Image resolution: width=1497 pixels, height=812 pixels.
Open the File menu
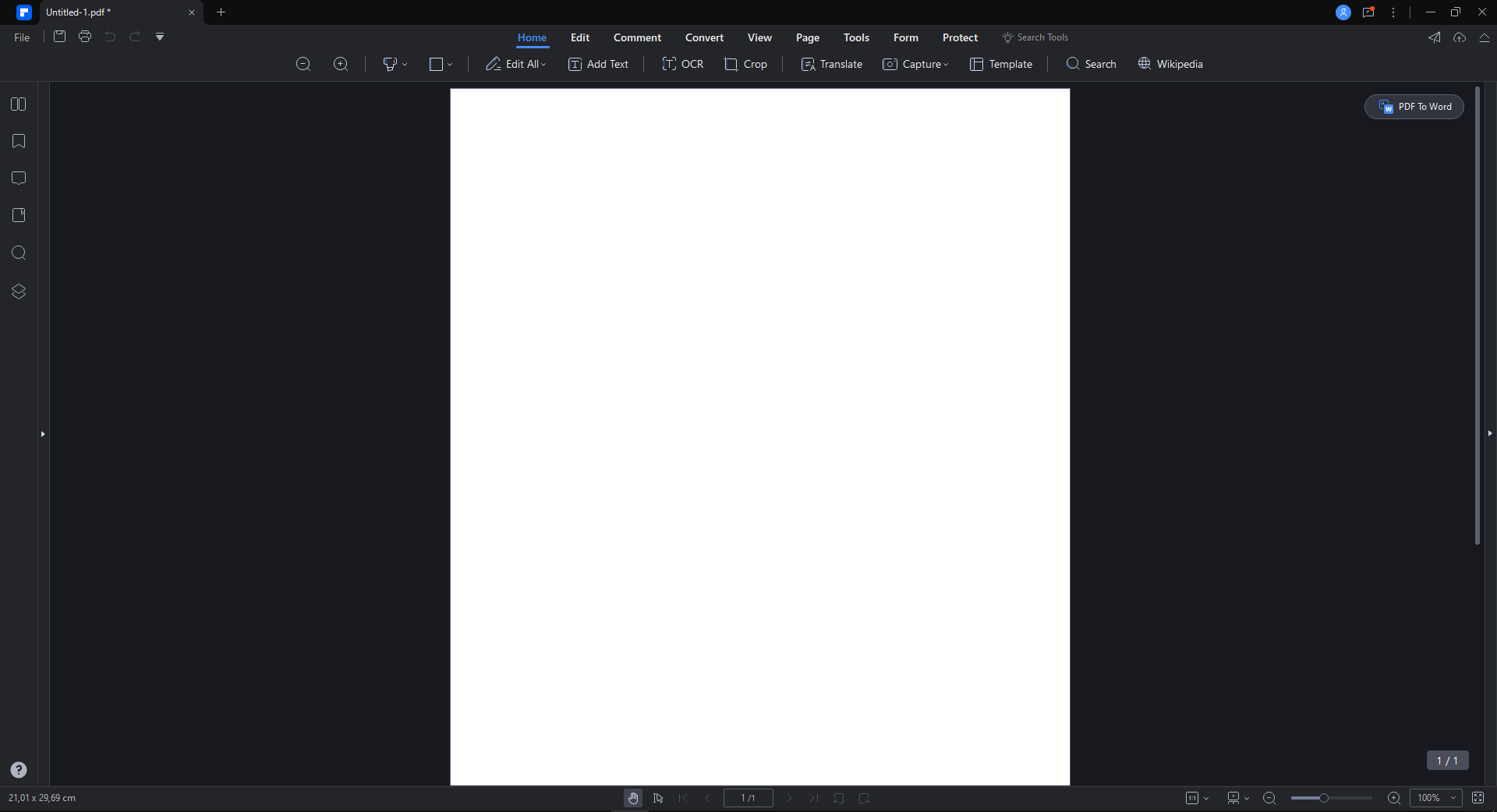[x=22, y=37]
